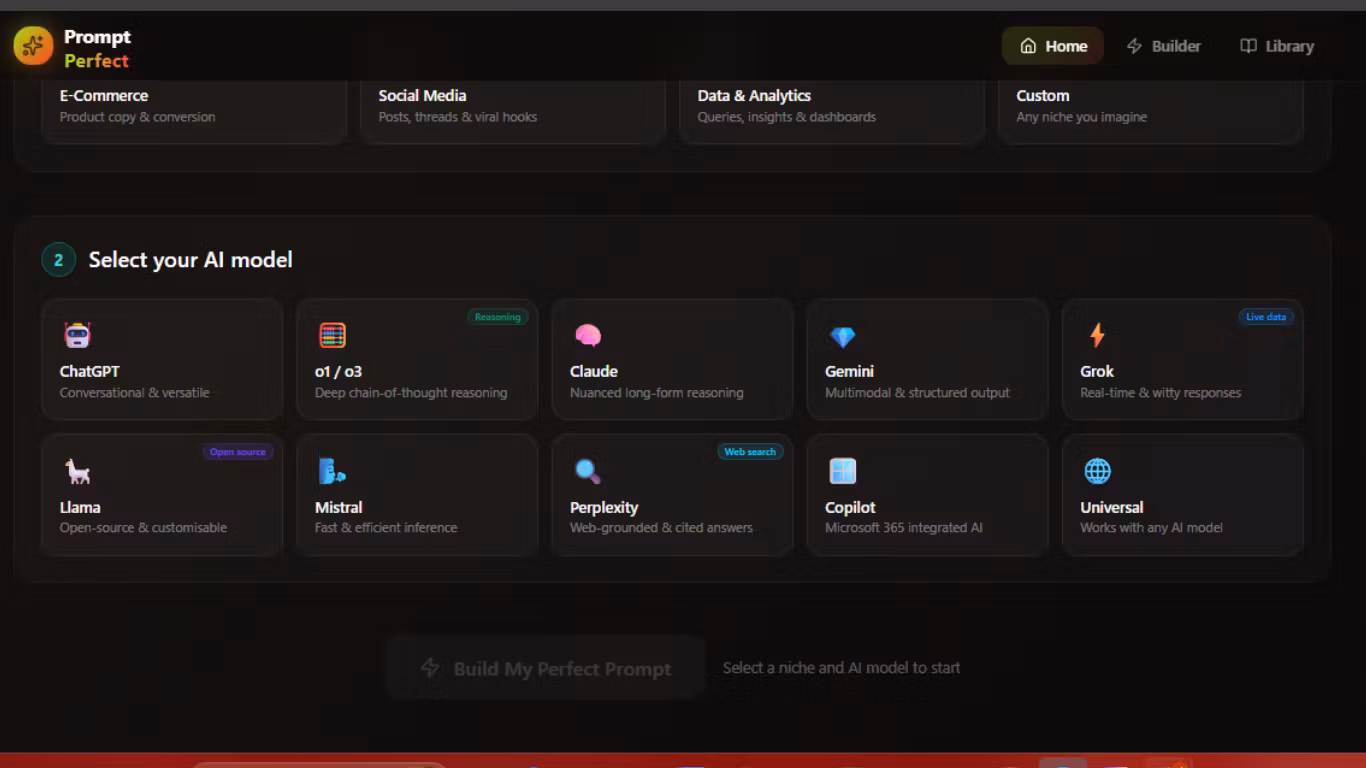The image size is (1366, 768).
Task: Select the ChatGPT robot icon
Action: [x=77, y=335]
